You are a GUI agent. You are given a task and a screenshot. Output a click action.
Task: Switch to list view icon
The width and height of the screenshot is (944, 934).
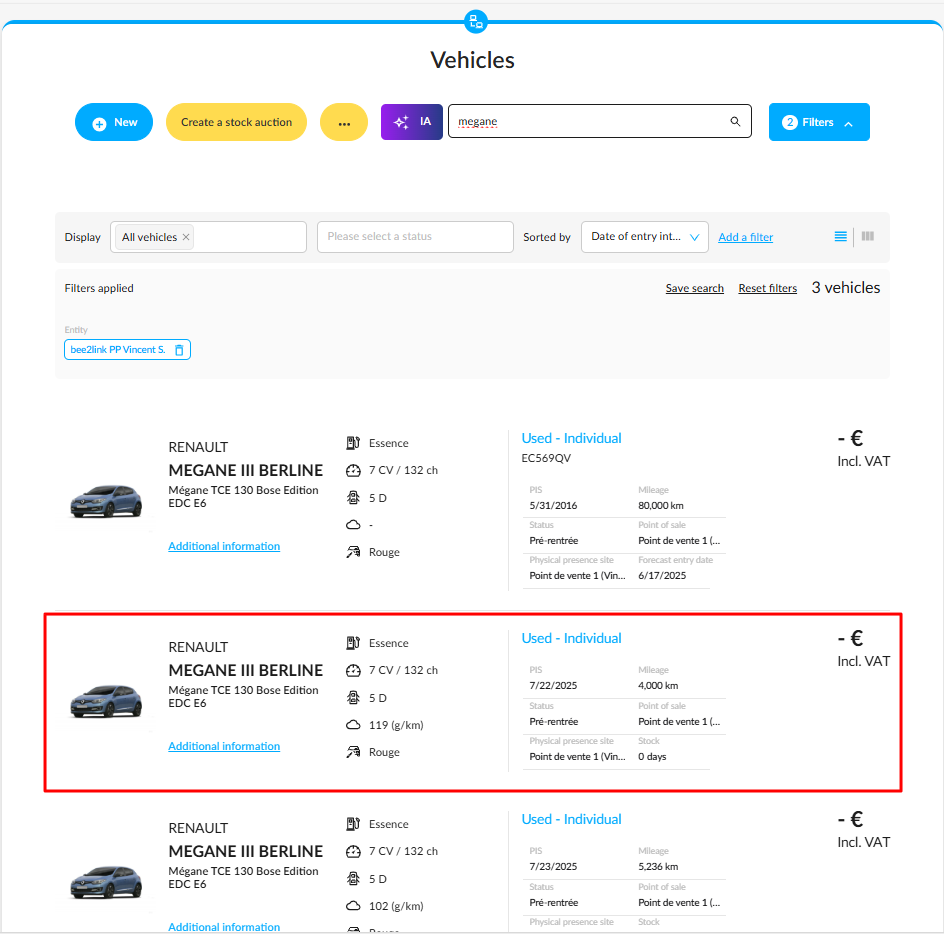coord(840,237)
